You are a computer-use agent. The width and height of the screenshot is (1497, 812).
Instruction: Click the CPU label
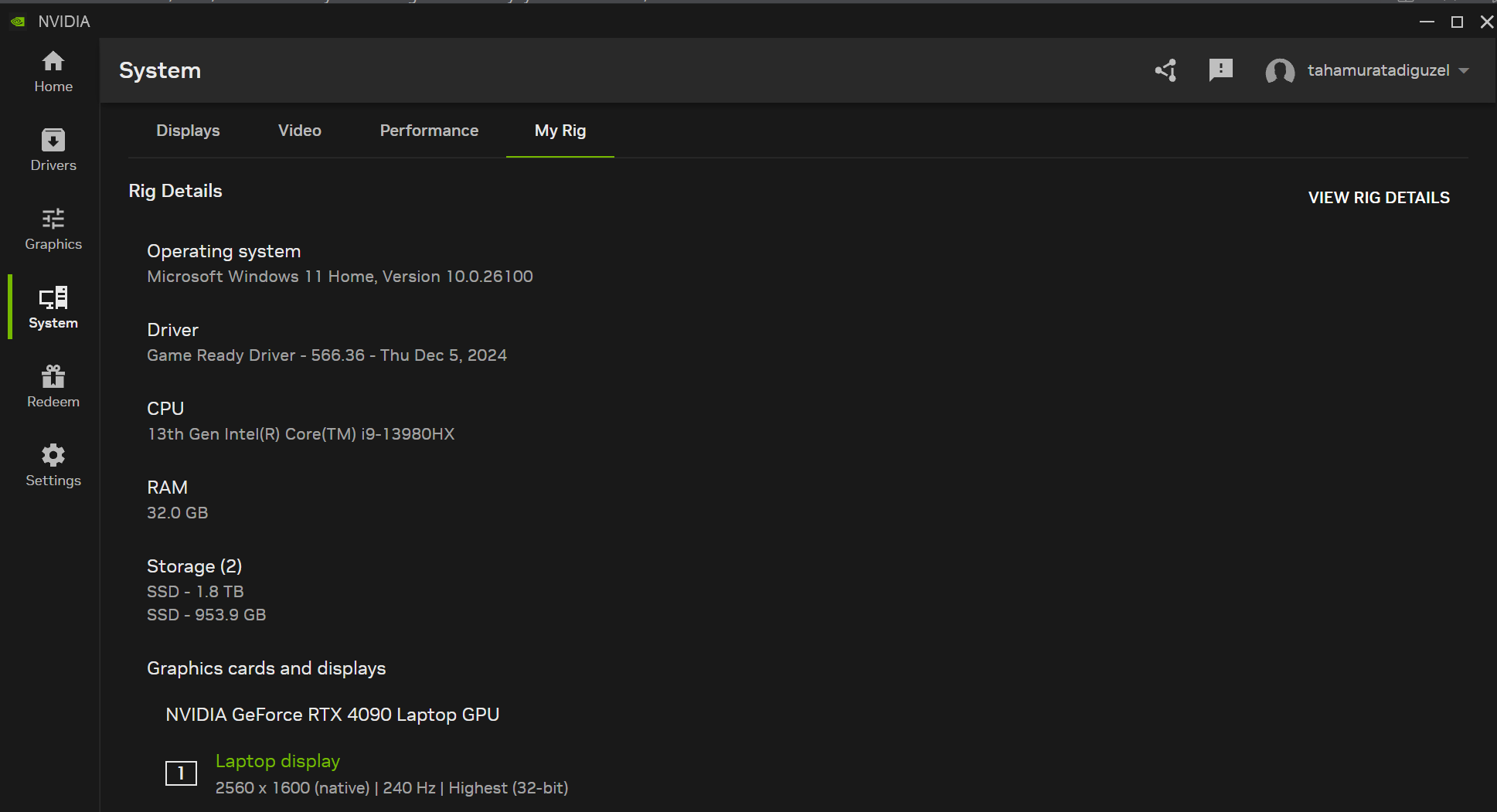(165, 409)
